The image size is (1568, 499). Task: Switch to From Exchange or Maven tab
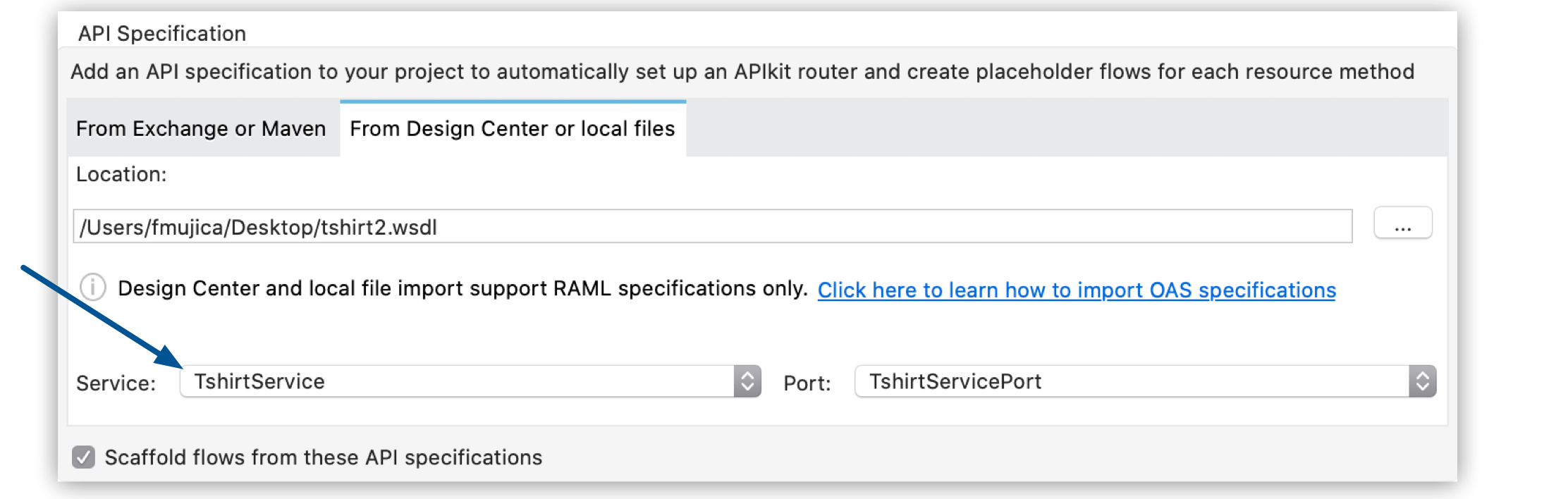pyautogui.click(x=201, y=129)
